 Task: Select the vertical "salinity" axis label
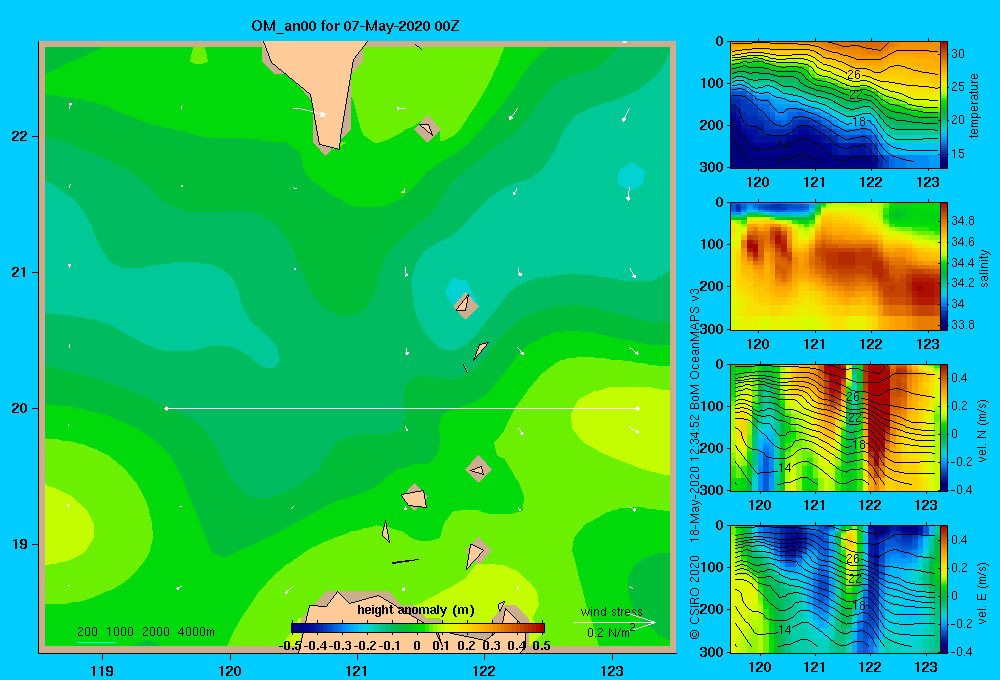[984, 268]
